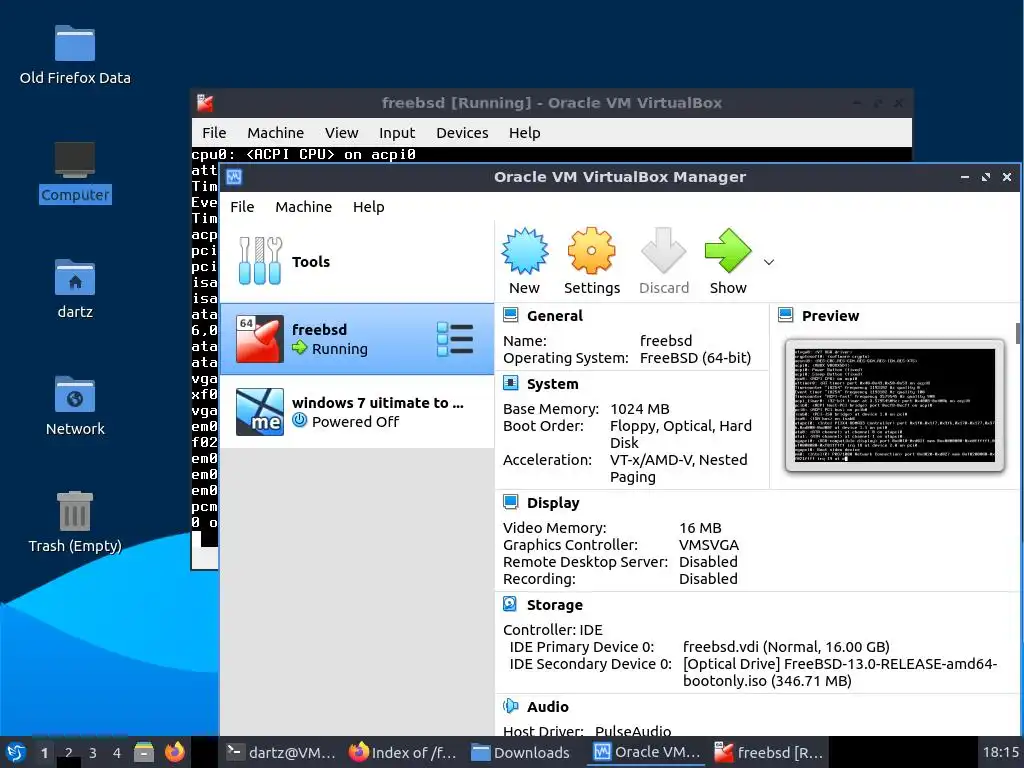Open the dartz home folder icon
The image size is (1024, 768).
(74, 289)
